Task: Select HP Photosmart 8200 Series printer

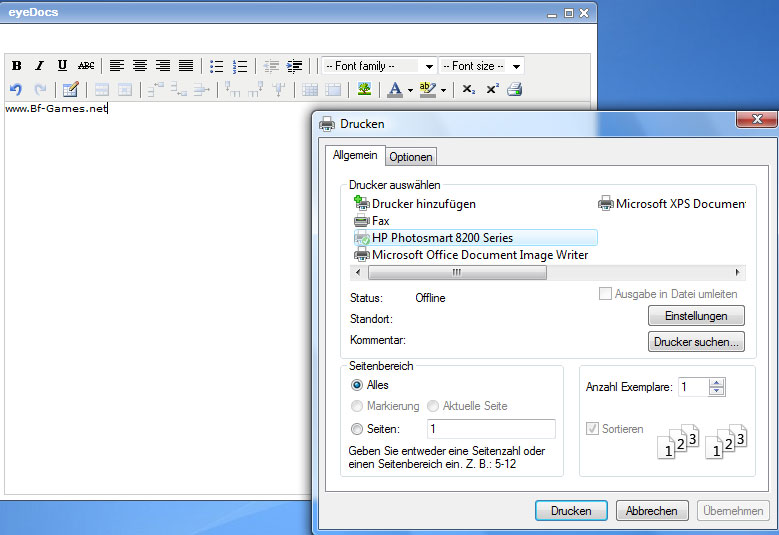Action: (x=441, y=238)
